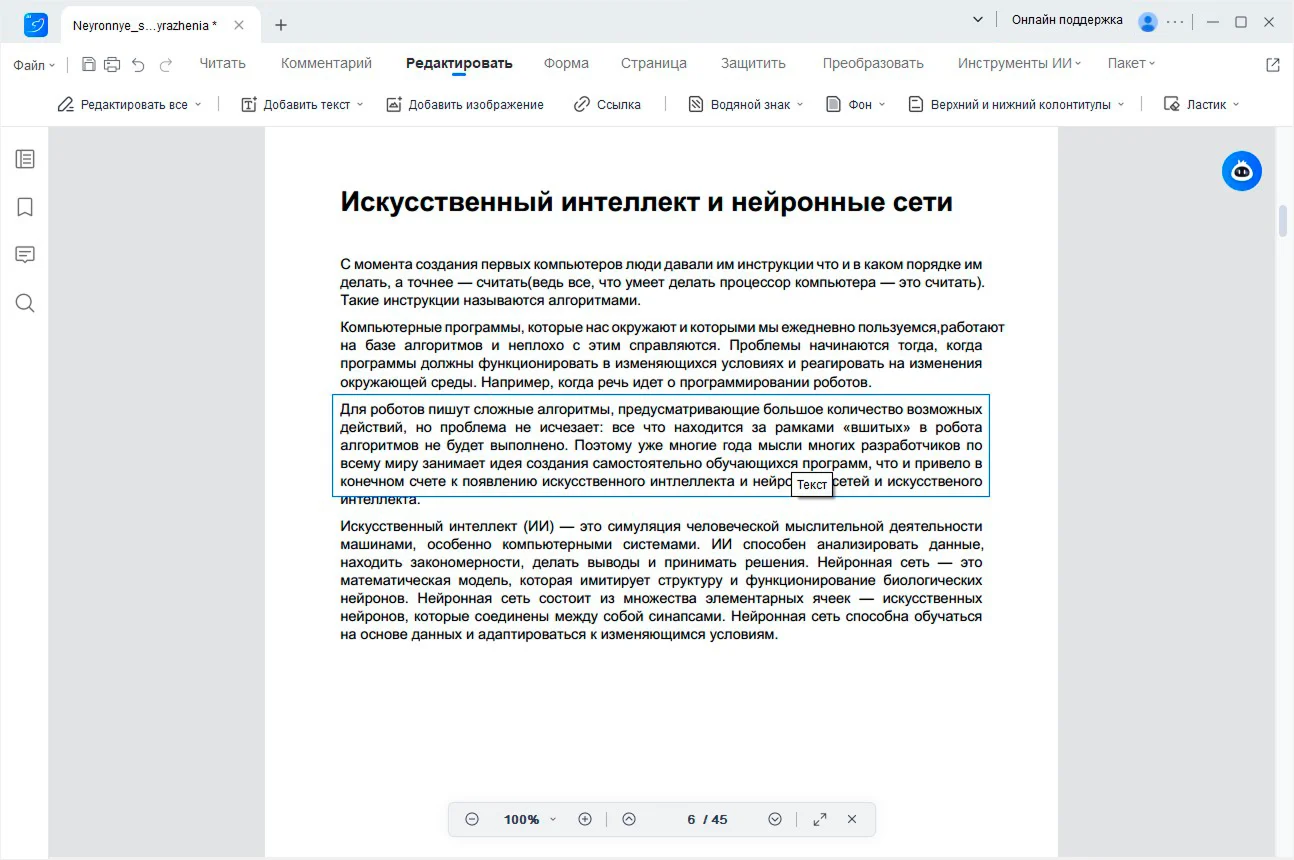This screenshot has width=1294, height=860.
Task: Click Добавить изображение button
Action: point(465,104)
